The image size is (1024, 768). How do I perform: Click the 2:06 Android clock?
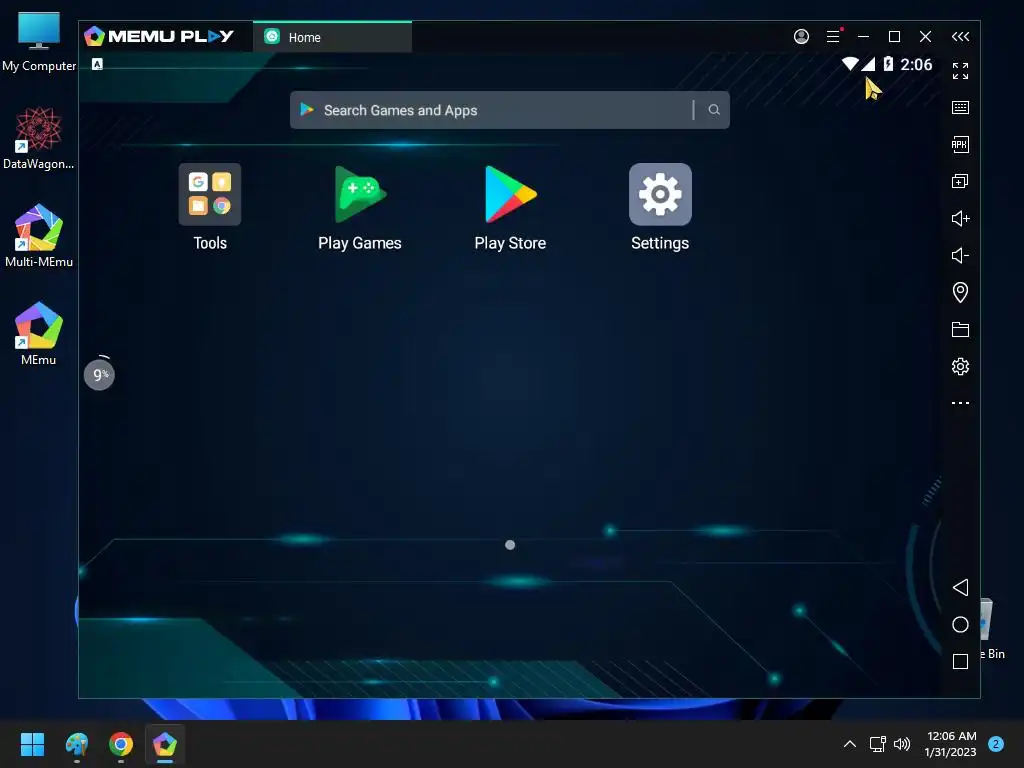point(916,64)
